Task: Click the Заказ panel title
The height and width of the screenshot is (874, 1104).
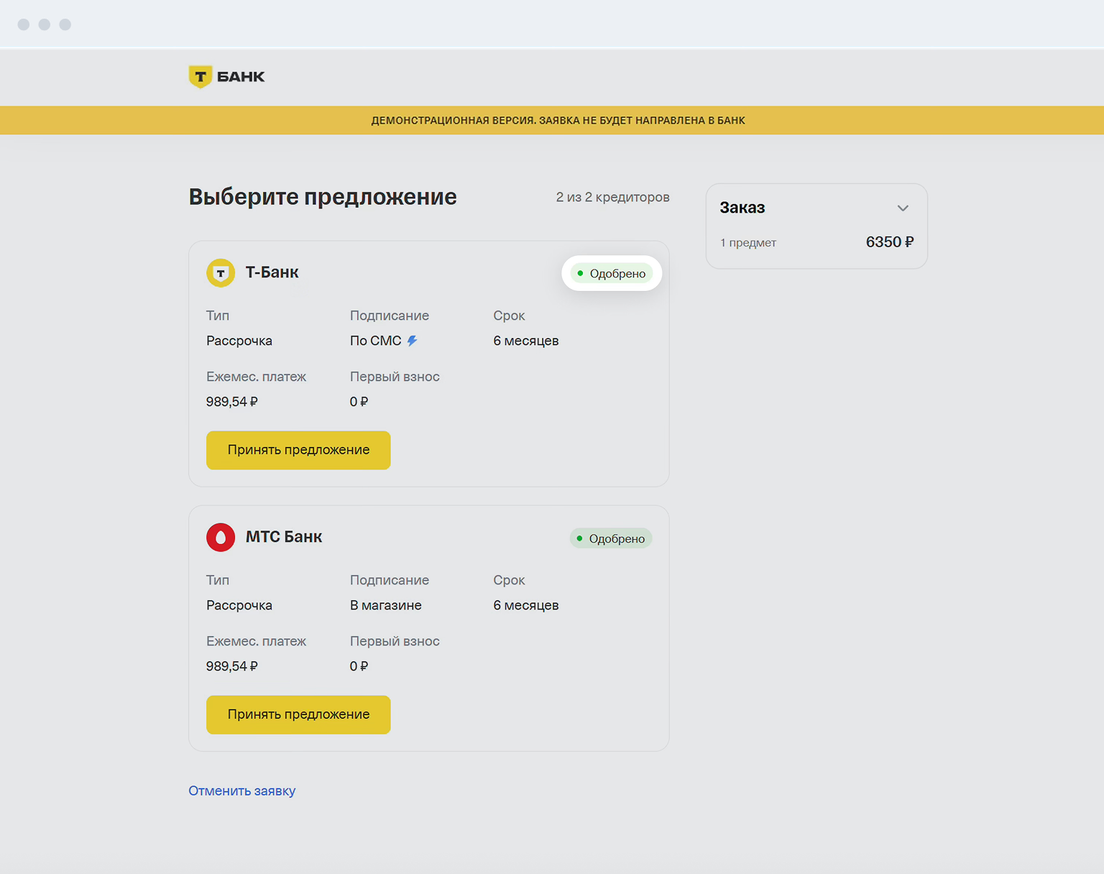Action: pos(742,208)
